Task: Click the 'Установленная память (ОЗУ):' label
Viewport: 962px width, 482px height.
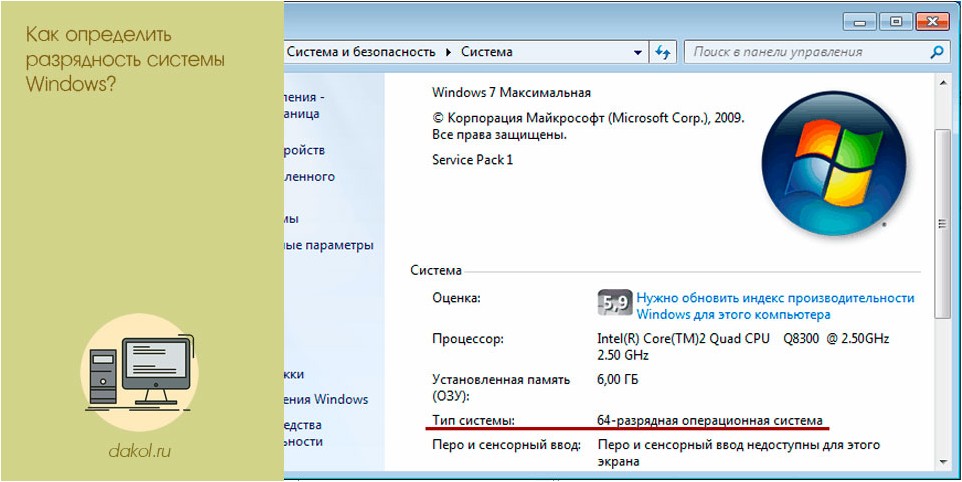Action: 501,388
